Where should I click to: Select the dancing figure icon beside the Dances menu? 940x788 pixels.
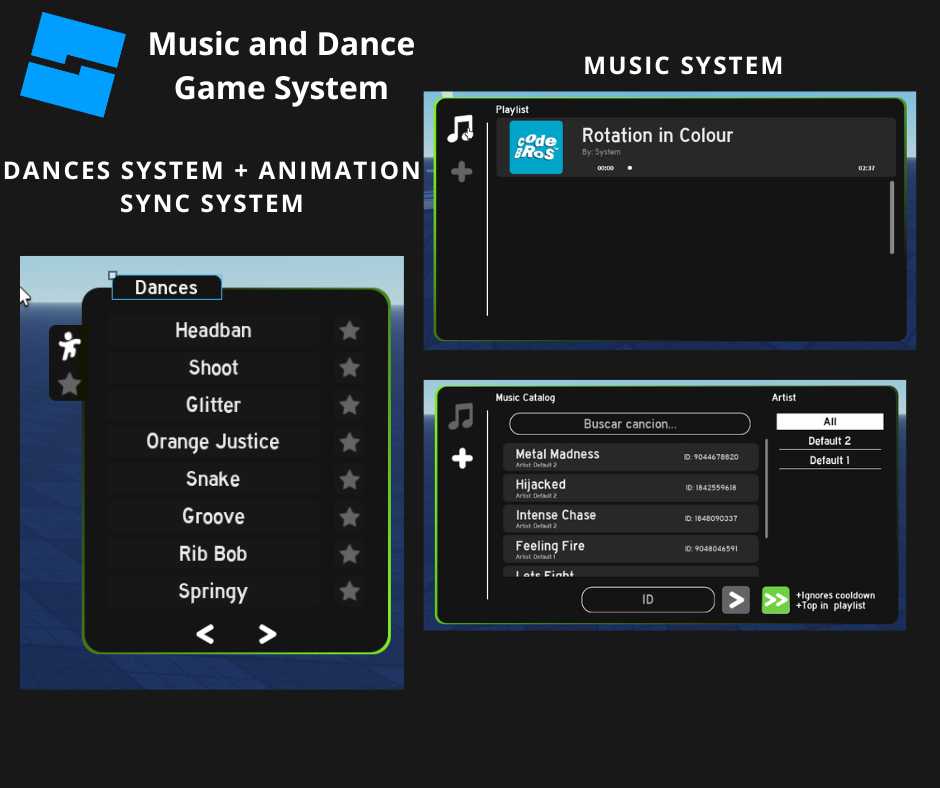pyautogui.click(x=69, y=346)
